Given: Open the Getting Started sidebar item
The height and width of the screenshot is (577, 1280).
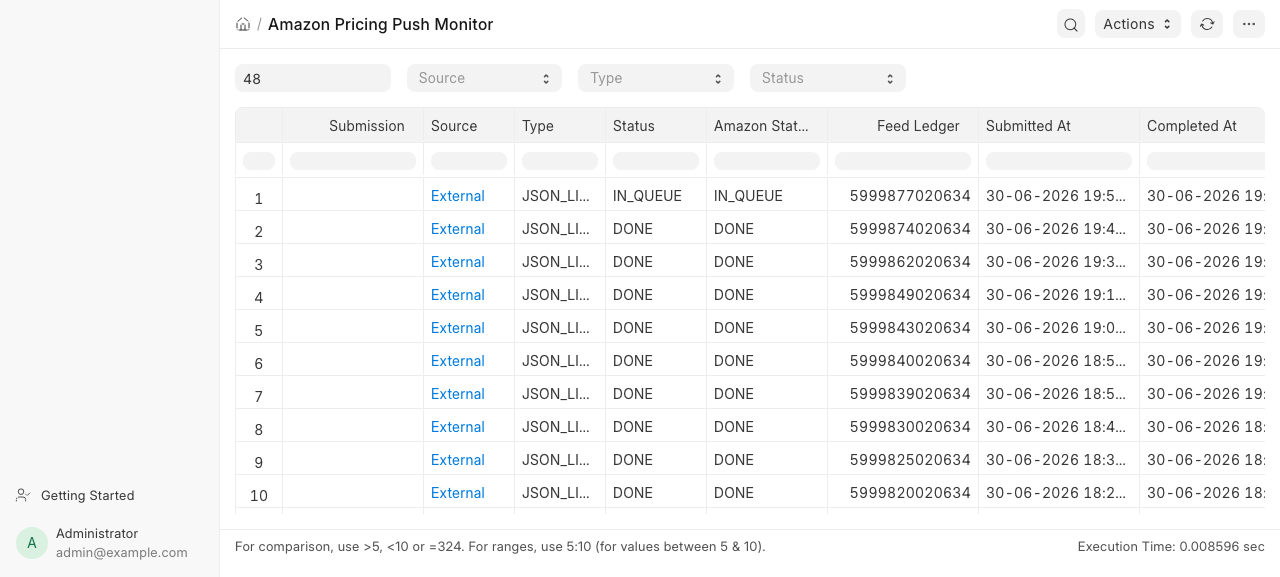Looking at the screenshot, I should [75, 495].
